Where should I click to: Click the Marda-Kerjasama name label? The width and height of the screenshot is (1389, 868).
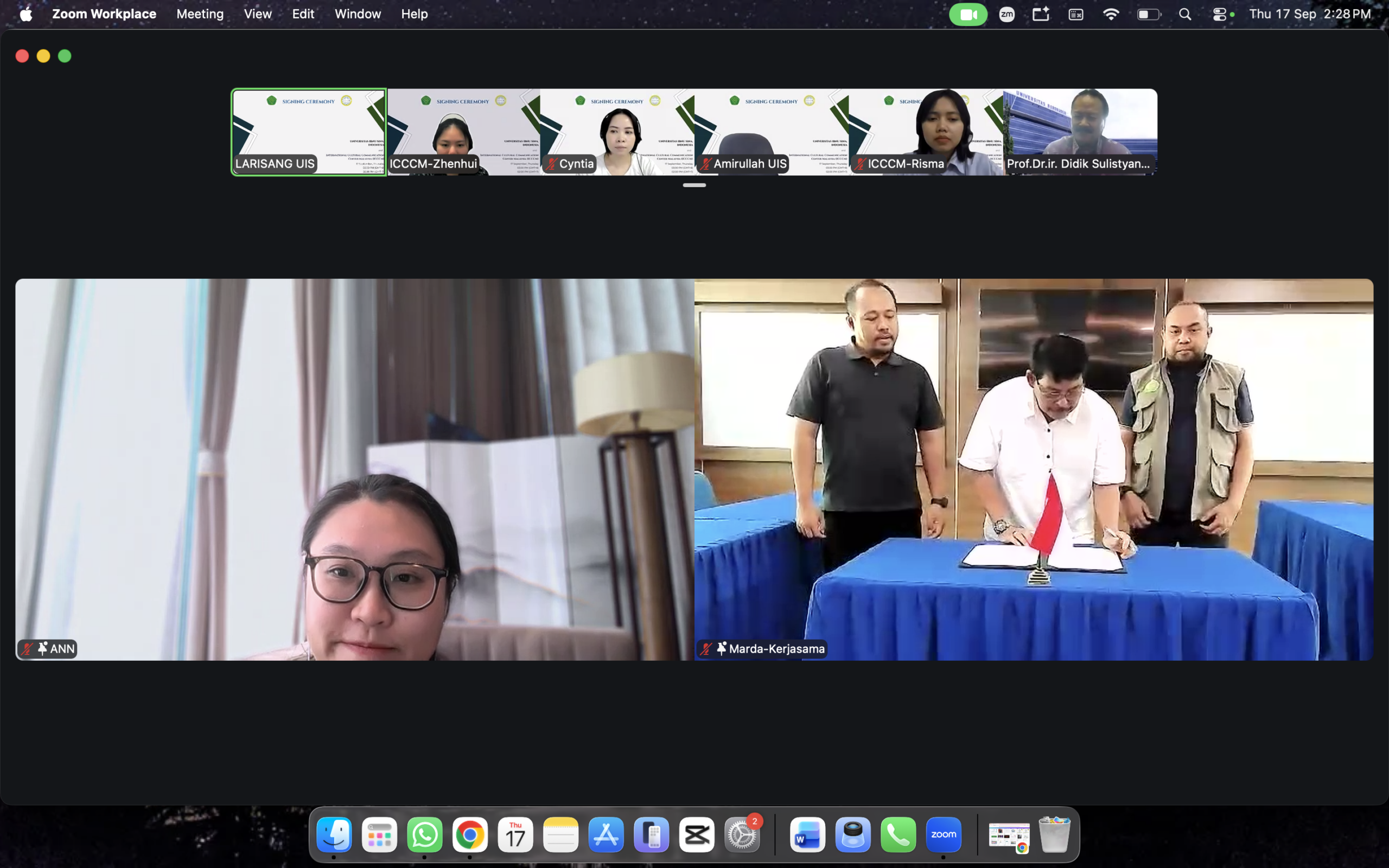(x=776, y=649)
